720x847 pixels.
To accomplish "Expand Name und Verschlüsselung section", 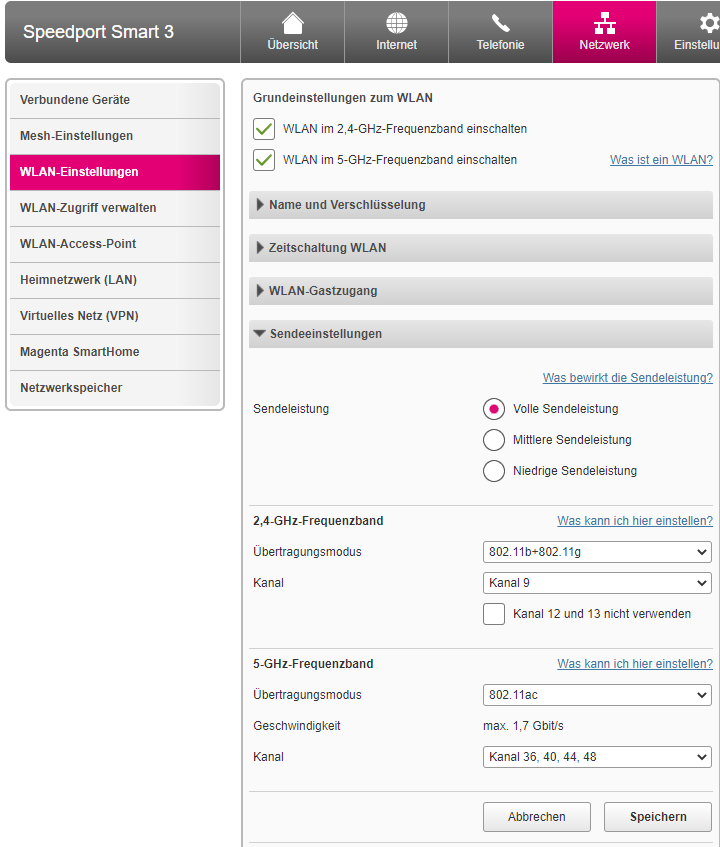I will [x=347, y=205].
